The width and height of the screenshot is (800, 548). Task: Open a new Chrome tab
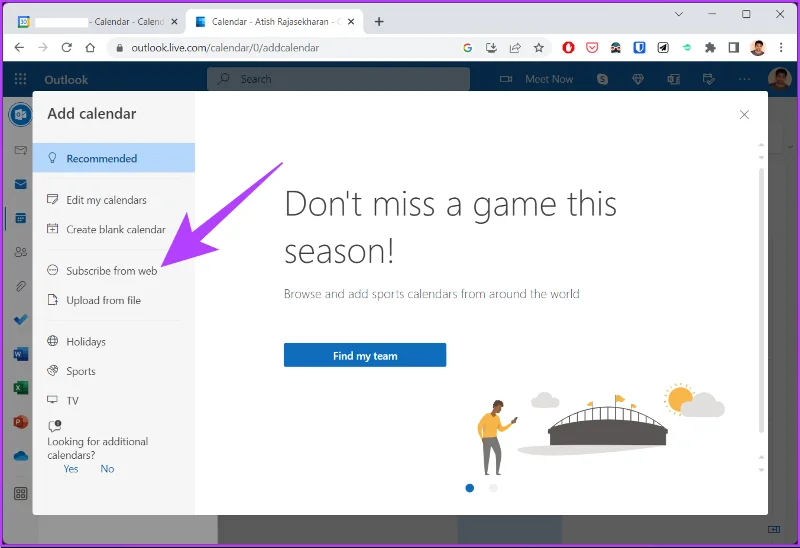379,21
